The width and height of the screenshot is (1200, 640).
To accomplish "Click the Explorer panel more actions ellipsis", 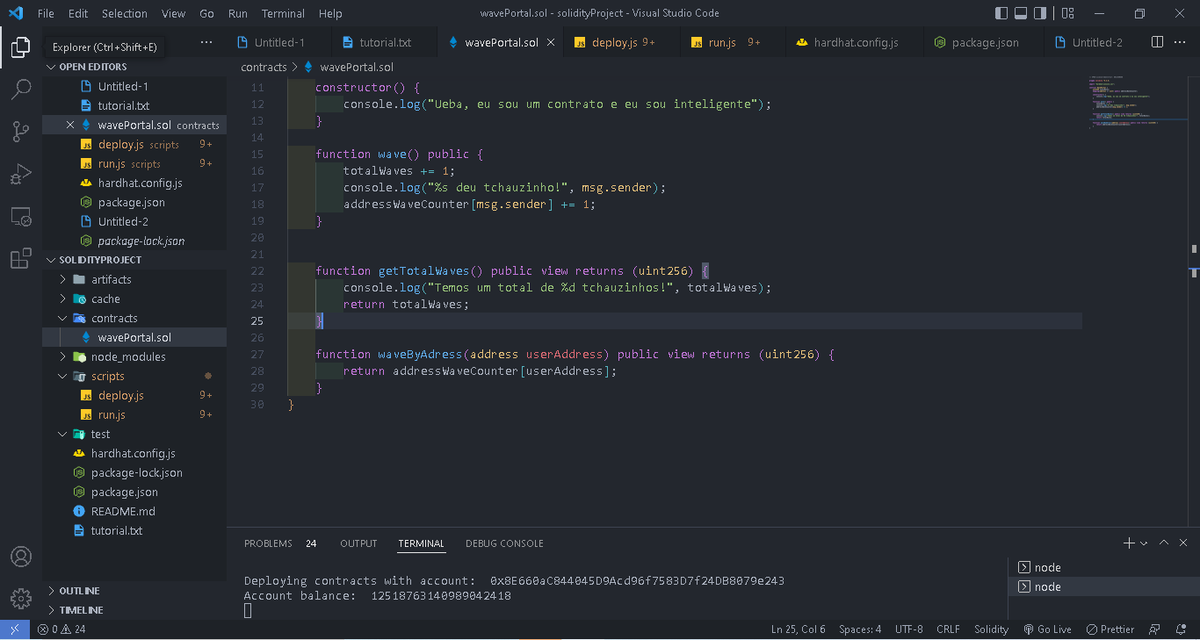I will point(207,43).
